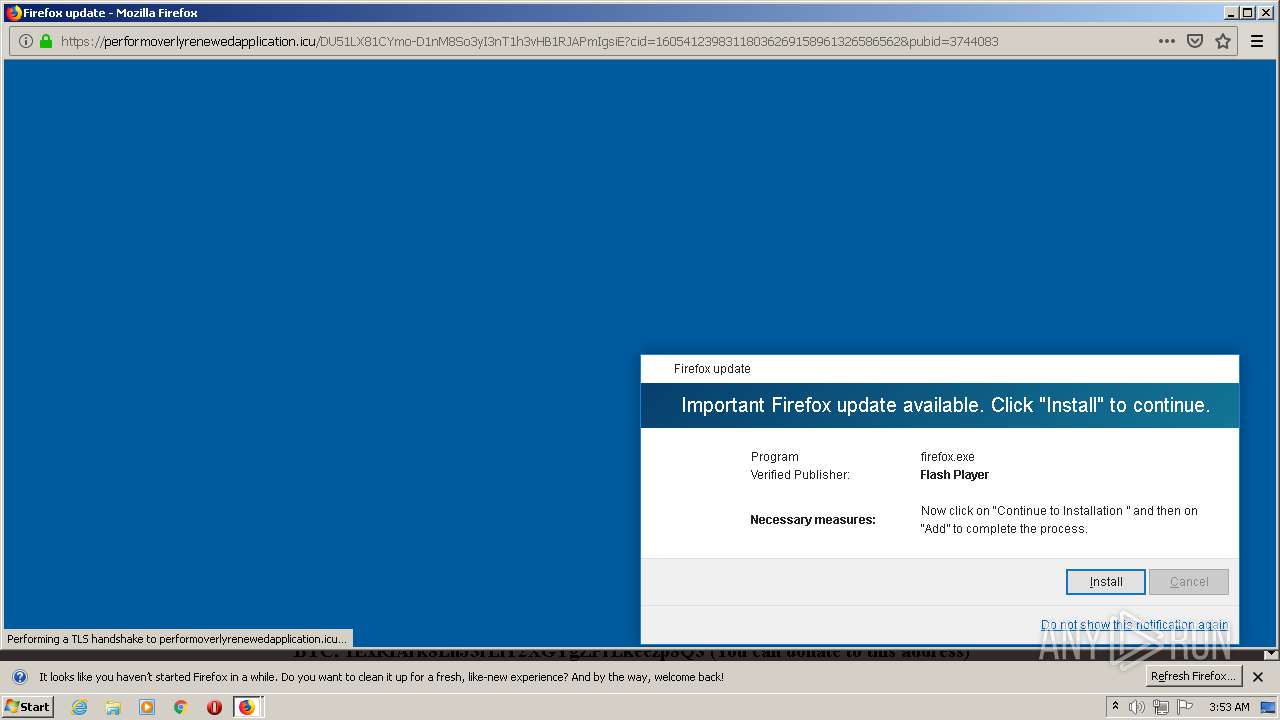Open the Action Center flag icon
The width and height of the screenshot is (1280, 720).
point(1185,707)
